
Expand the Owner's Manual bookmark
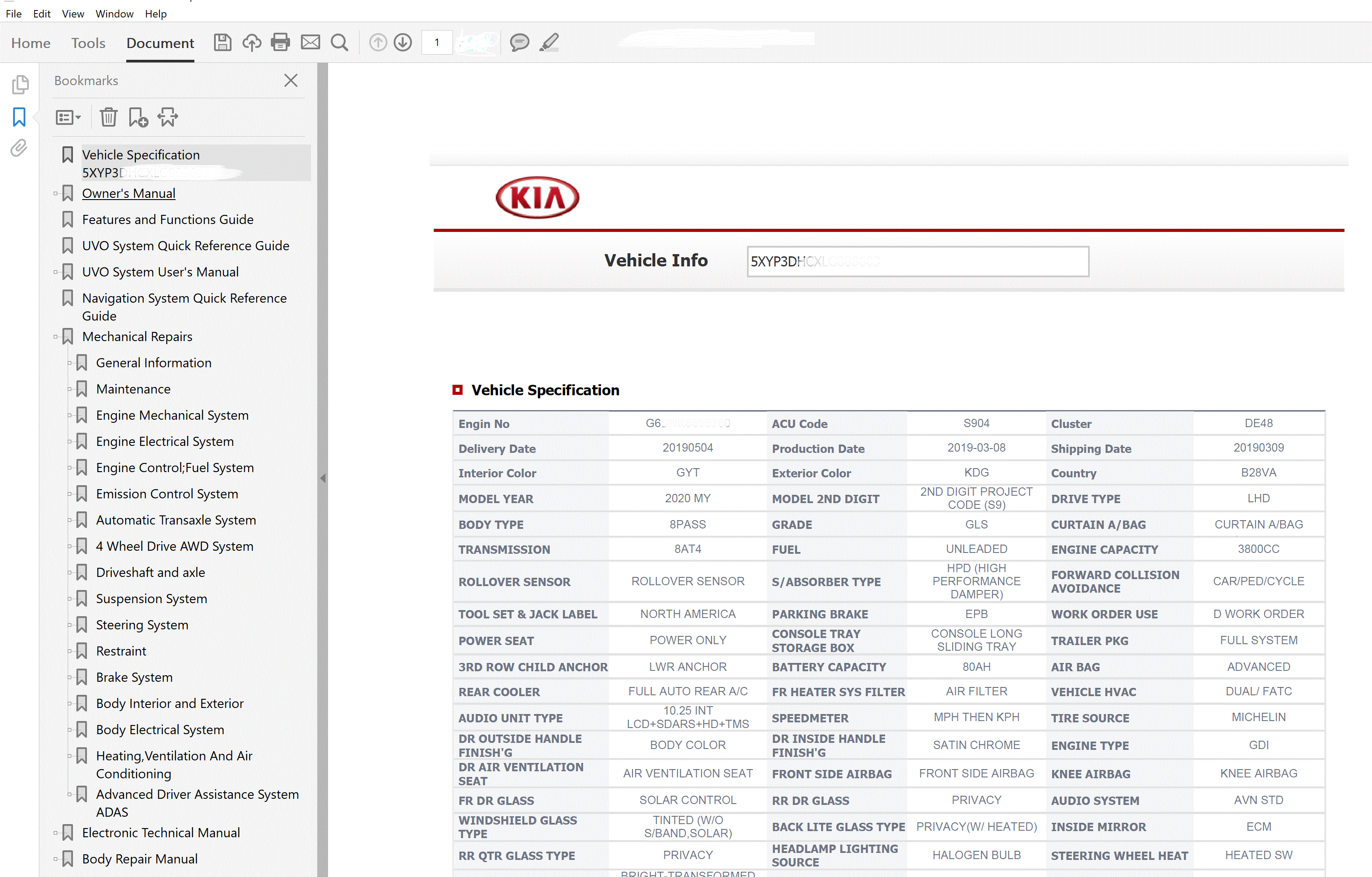coord(56,194)
